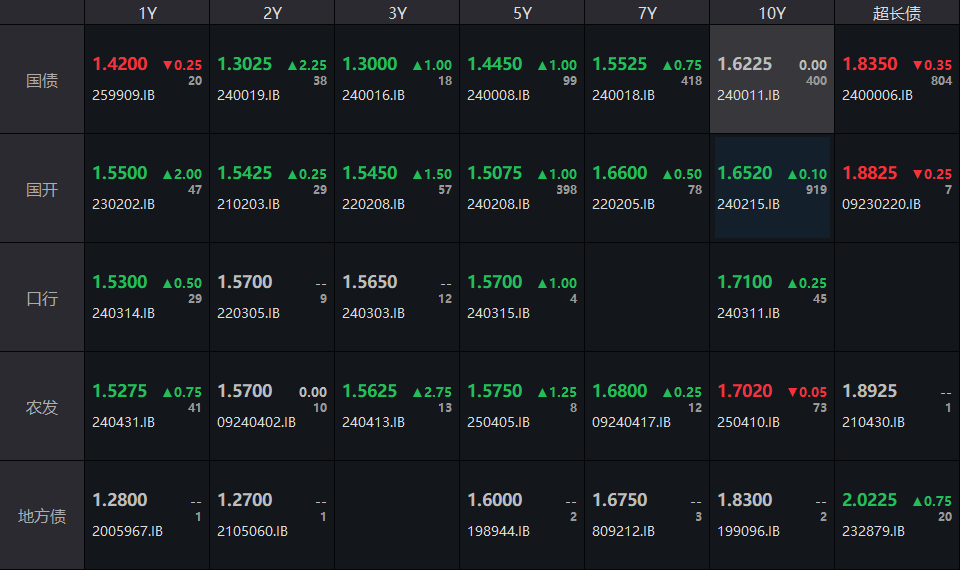This screenshot has height=570, width=960.
Task: Select the 1.2800 yield in 地方债 row
Action: point(120,500)
